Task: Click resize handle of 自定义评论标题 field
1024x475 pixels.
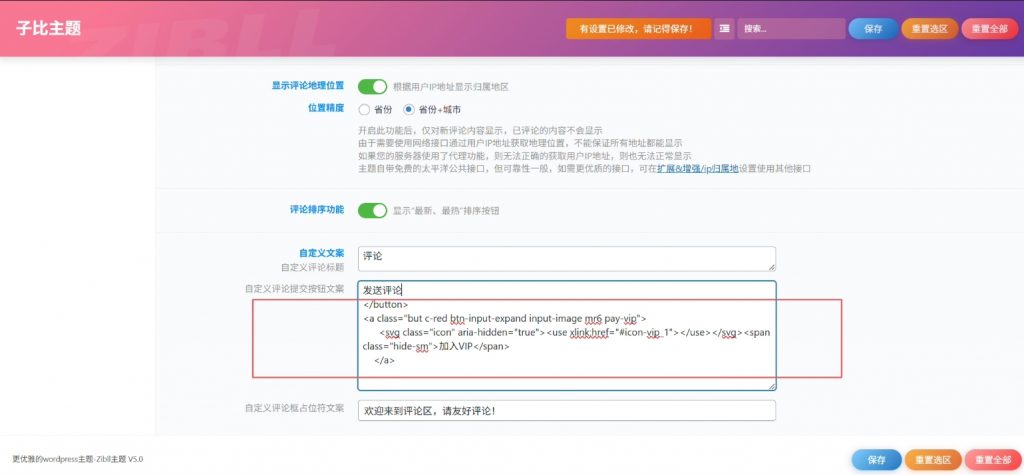Action: click(x=771, y=266)
